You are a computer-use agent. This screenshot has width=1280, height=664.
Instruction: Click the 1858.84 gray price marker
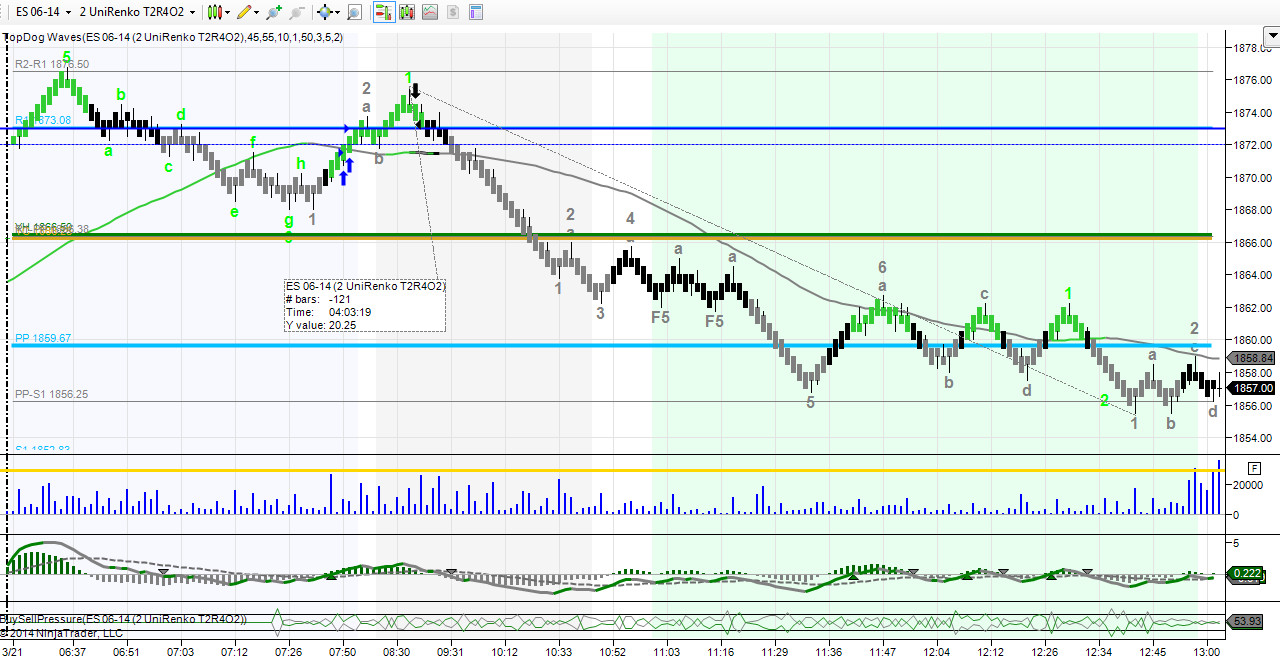click(x=1253, y=357)
